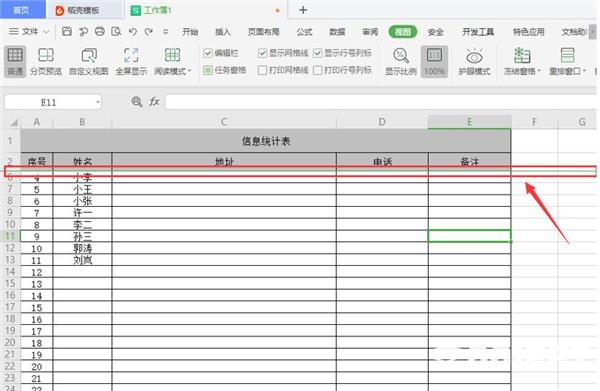This screenshot has width=600, height=391.
Task: Open 分页预览 page break preview
Action: [x=46, y=61]
